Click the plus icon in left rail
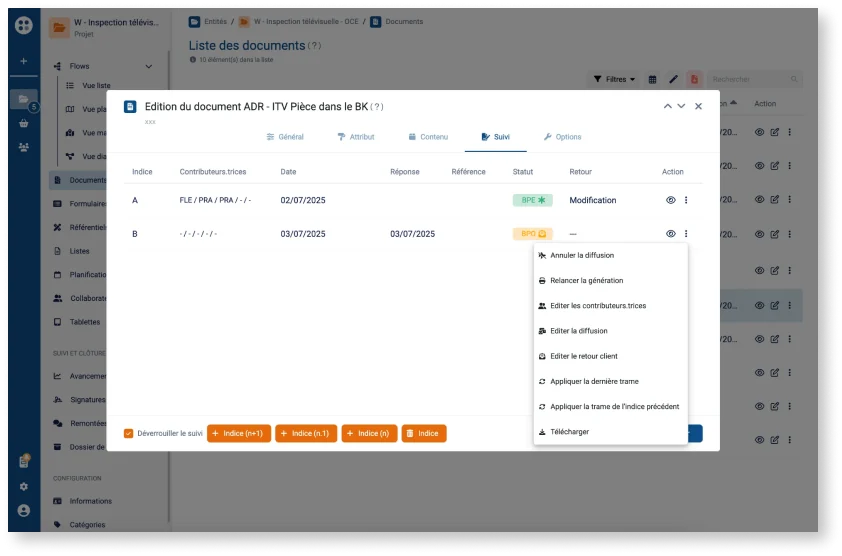The image size is (842, 556). [x=24, y=61]
